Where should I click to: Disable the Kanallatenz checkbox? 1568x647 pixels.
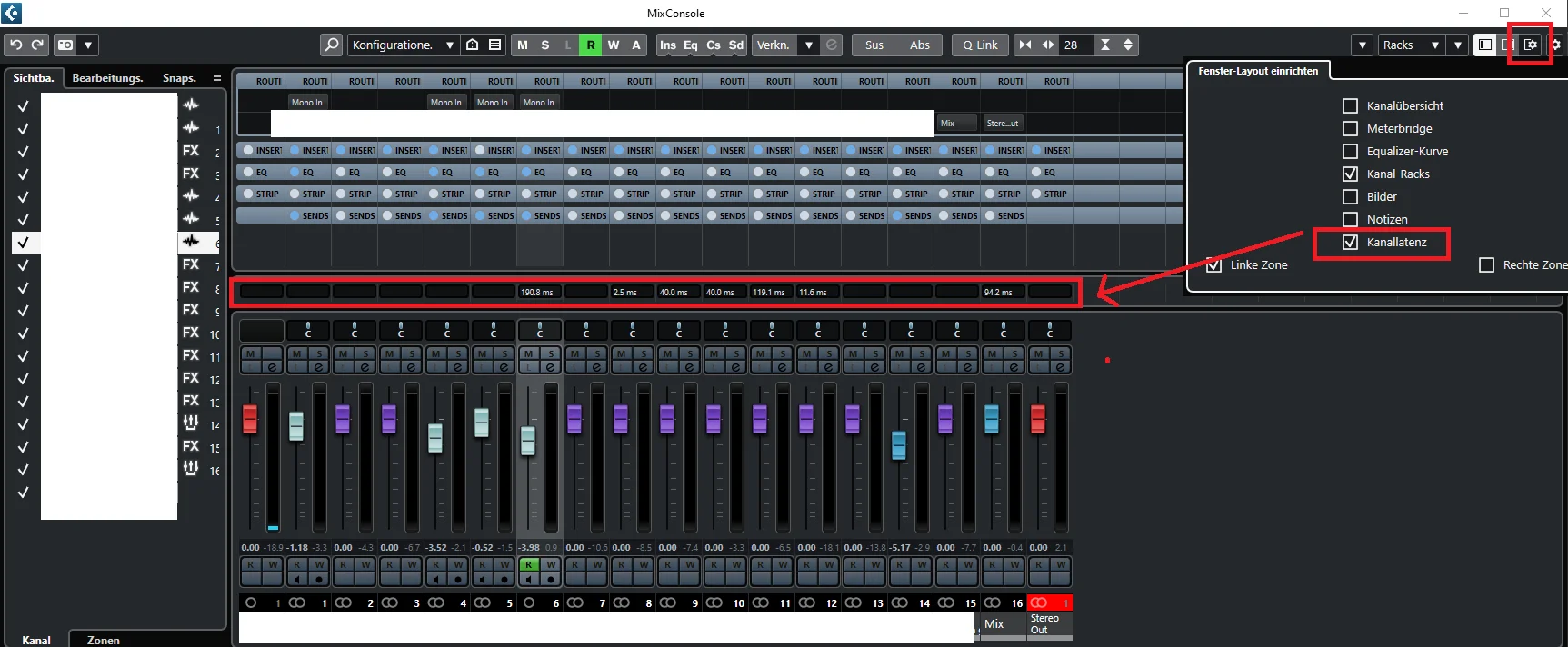click(1351, 242)
